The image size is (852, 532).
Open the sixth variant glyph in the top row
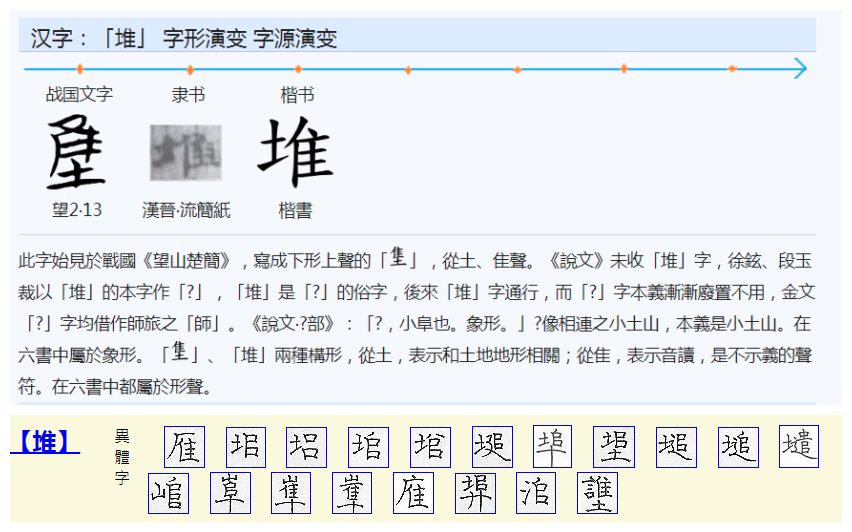click(x=492, y=447)
